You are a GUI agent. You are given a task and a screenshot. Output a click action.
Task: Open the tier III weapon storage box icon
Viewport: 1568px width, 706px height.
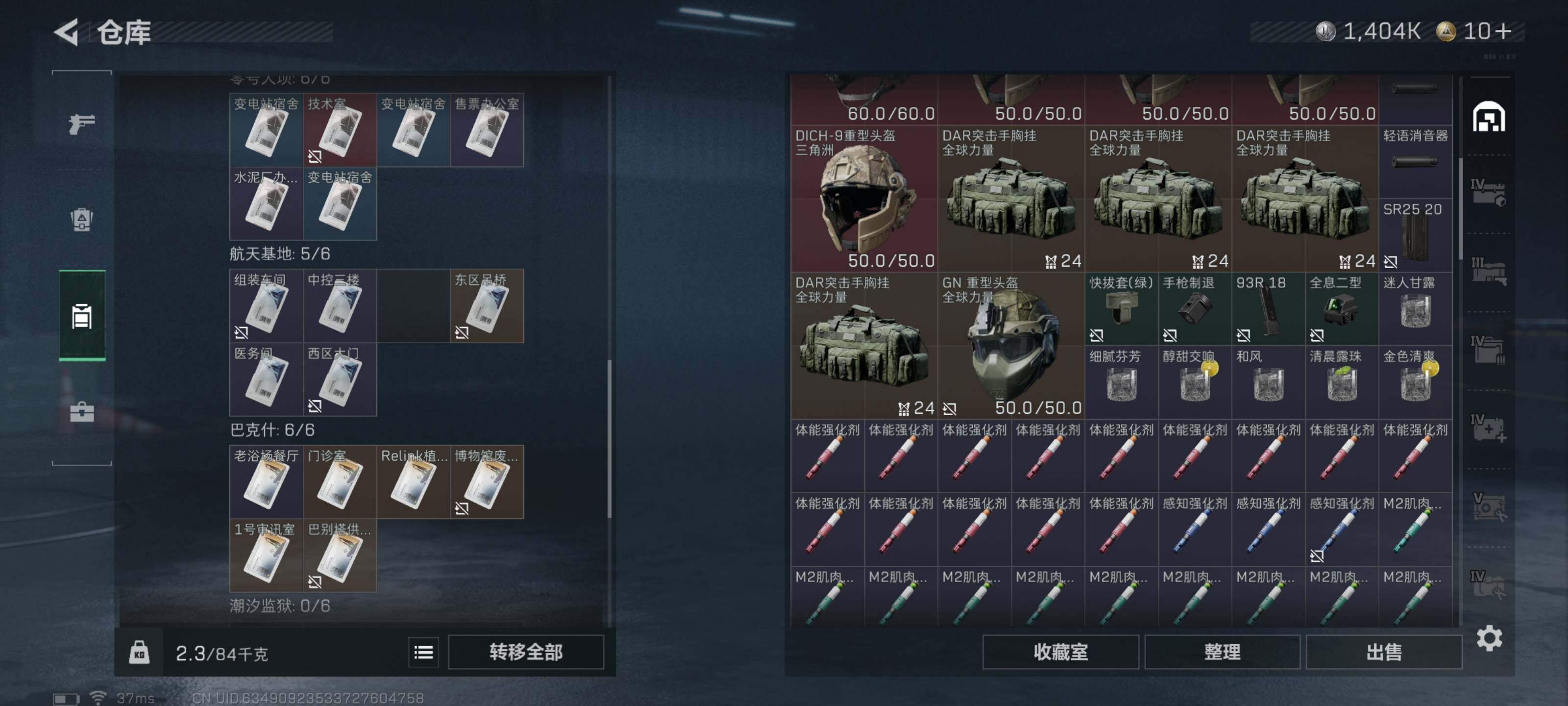click(x=1488, y=272)
